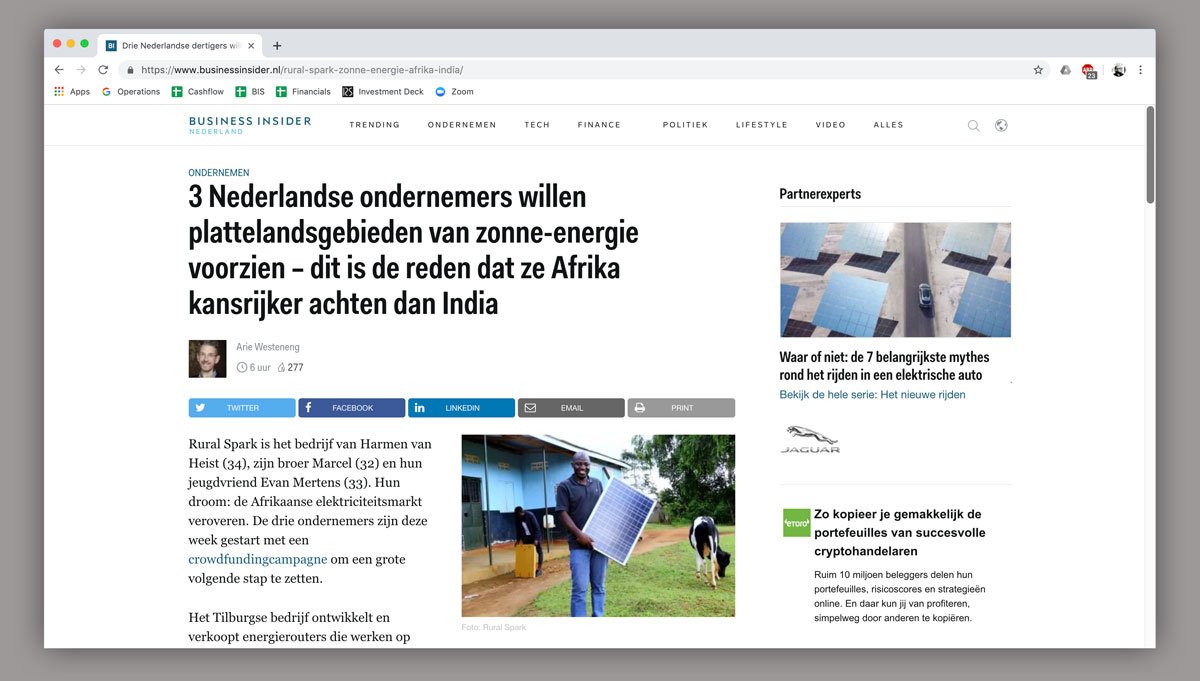
Task: Open the Video menu
Action: click(830, 125)
